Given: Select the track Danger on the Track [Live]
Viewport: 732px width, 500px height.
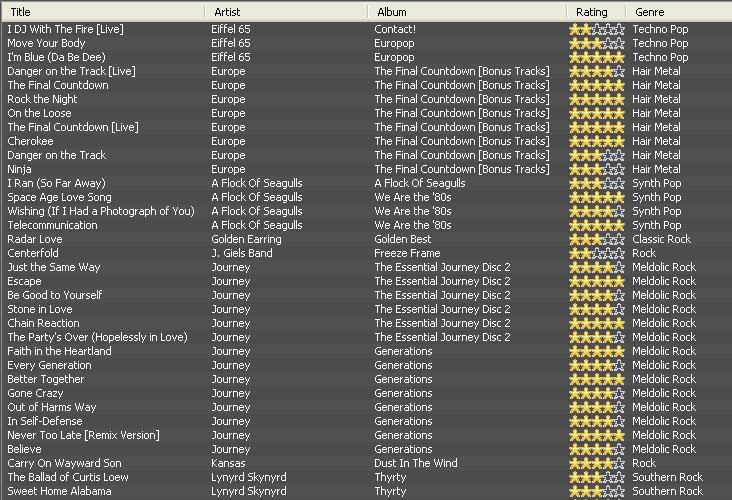Looking at the screenshot, I should [x=71, y=71].
